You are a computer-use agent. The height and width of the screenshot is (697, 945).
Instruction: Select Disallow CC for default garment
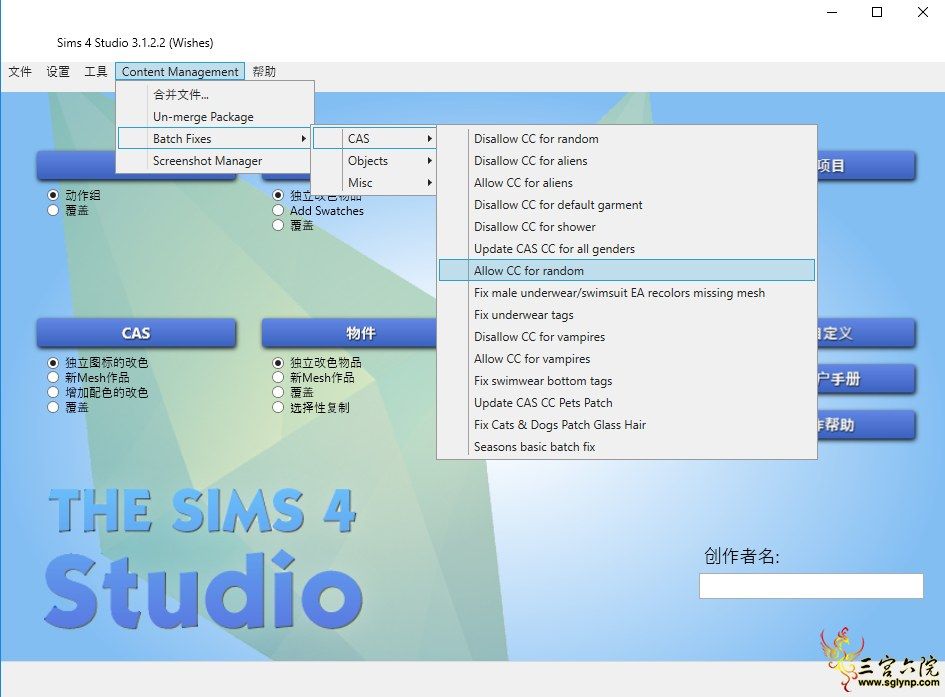pos(627,205)
